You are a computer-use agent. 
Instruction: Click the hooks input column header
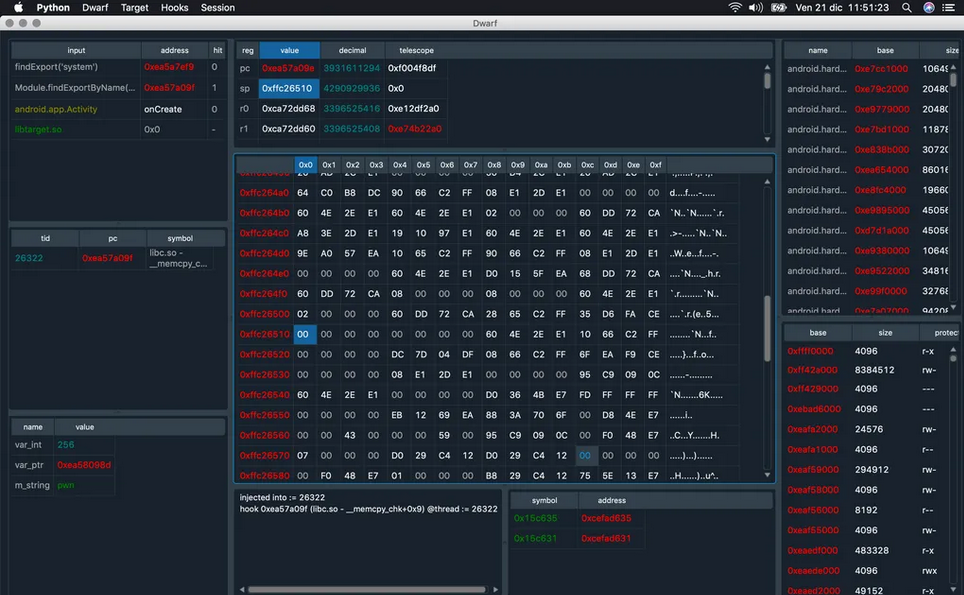tap(76, 50)
